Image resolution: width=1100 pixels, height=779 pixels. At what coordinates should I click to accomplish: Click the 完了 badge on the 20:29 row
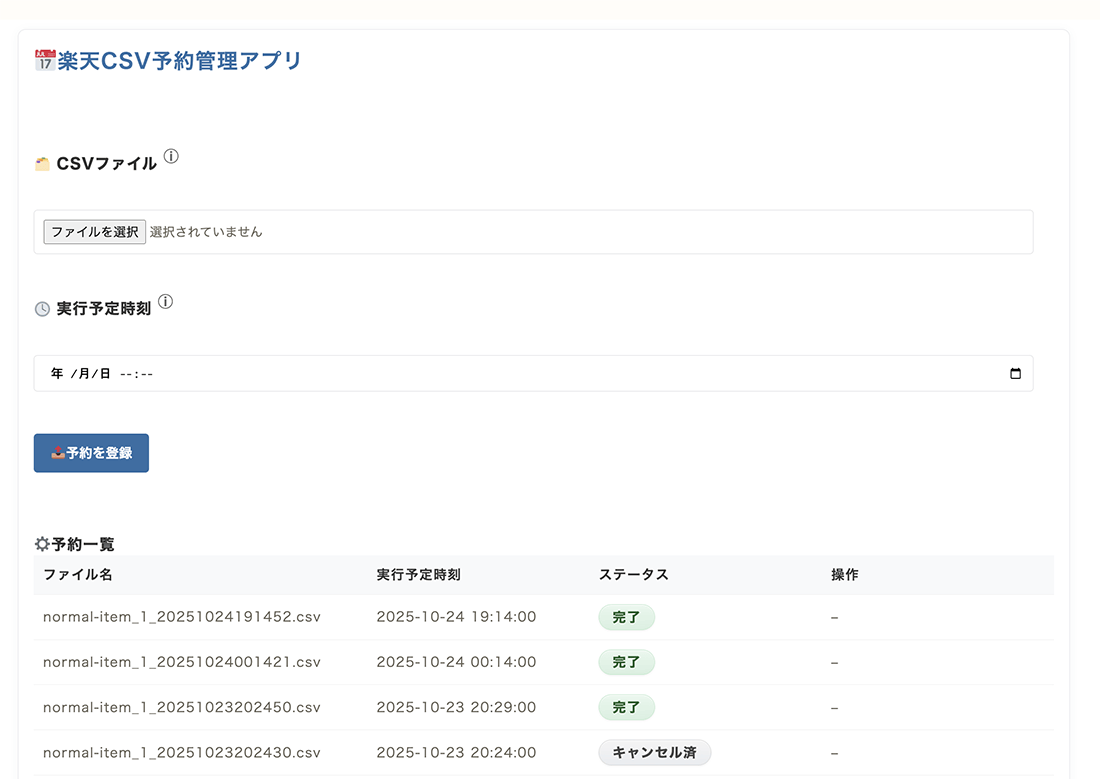(x=627, y=707)
